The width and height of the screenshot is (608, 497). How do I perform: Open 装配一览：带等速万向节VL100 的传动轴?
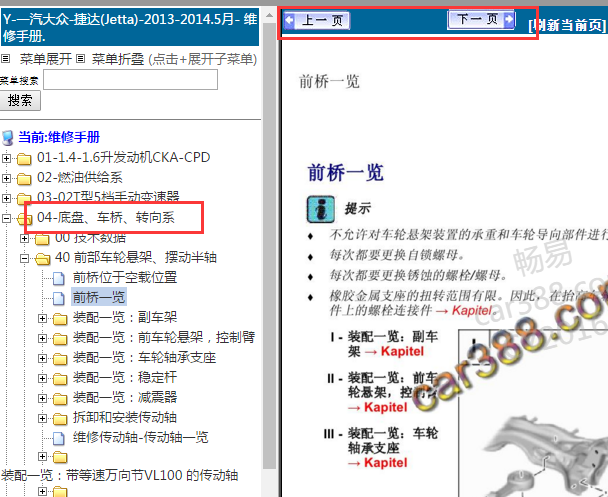(x=119, y=475)
